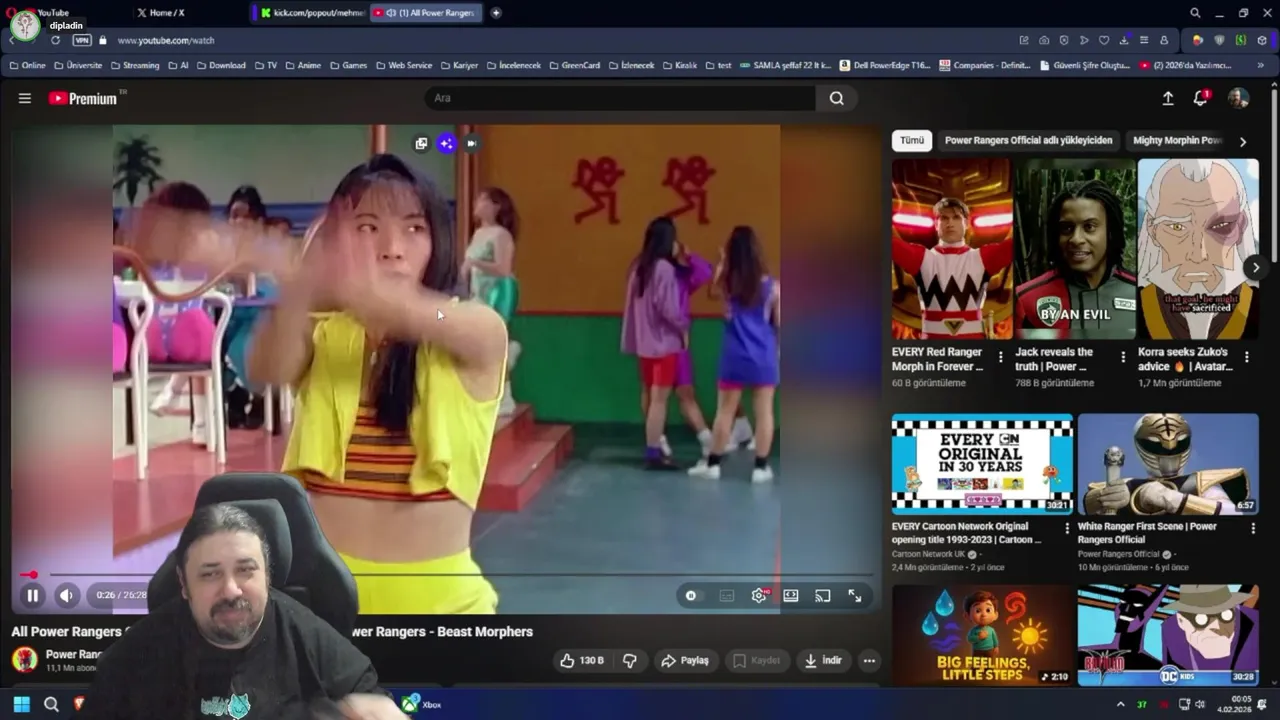This screenshot has height=720, width=1280.
Task: Mute the video player volume
Action: (66, 595)
